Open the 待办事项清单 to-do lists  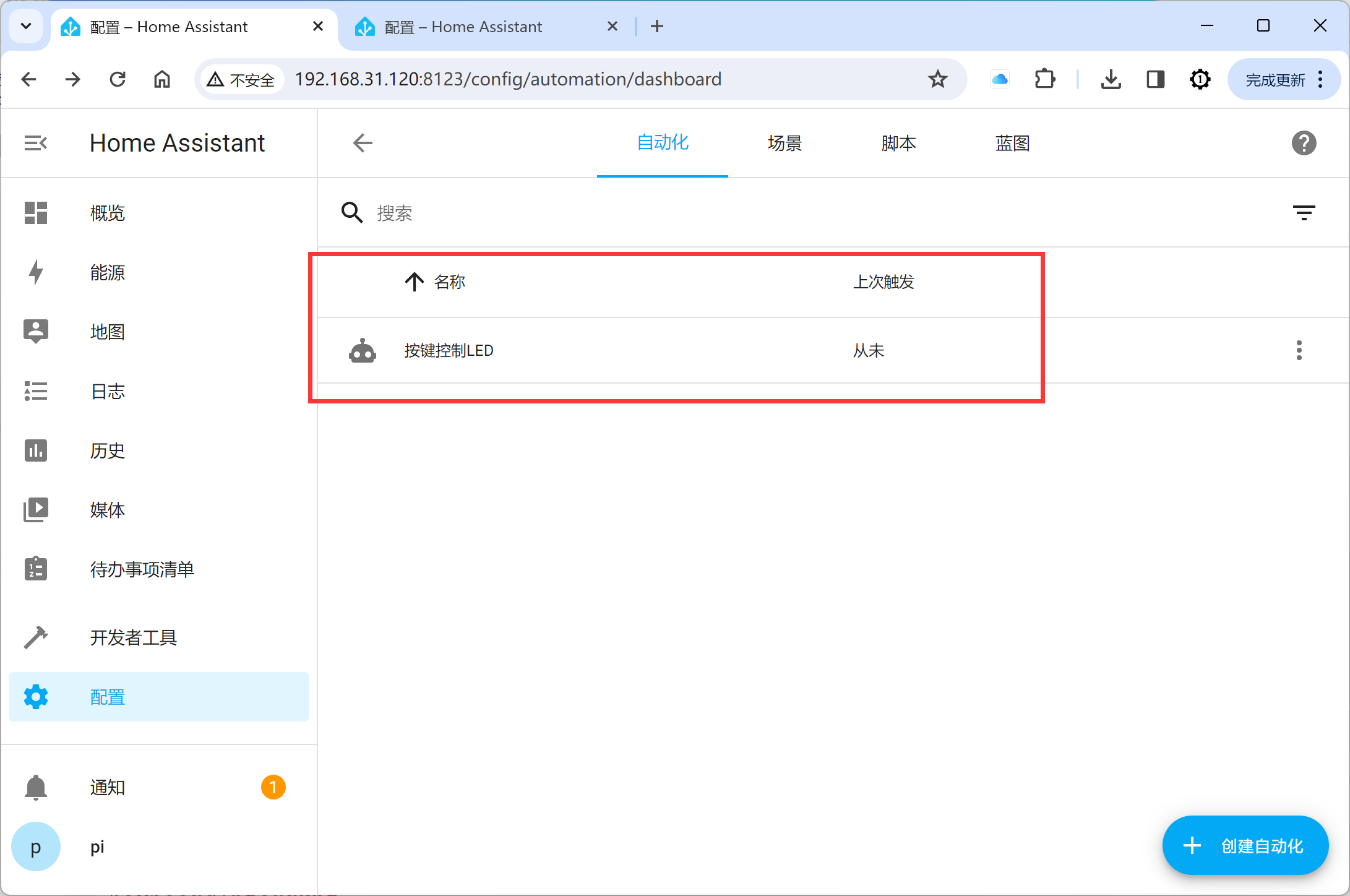[159, 569]
